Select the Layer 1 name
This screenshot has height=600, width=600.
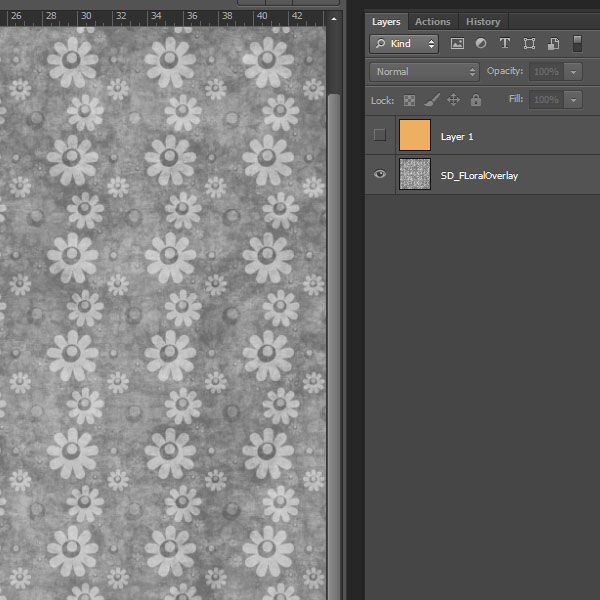(x=457, y=137)
